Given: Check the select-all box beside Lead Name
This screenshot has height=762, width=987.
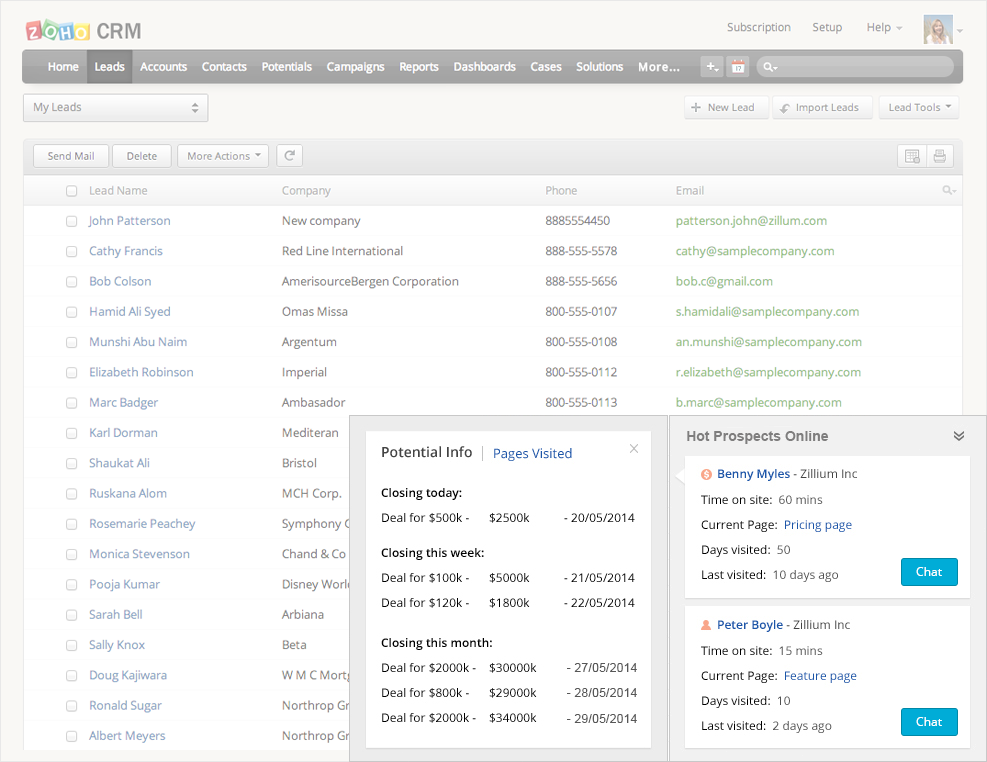Looking at the screenshot, I should pyautogui.click(x=72, y=191).
